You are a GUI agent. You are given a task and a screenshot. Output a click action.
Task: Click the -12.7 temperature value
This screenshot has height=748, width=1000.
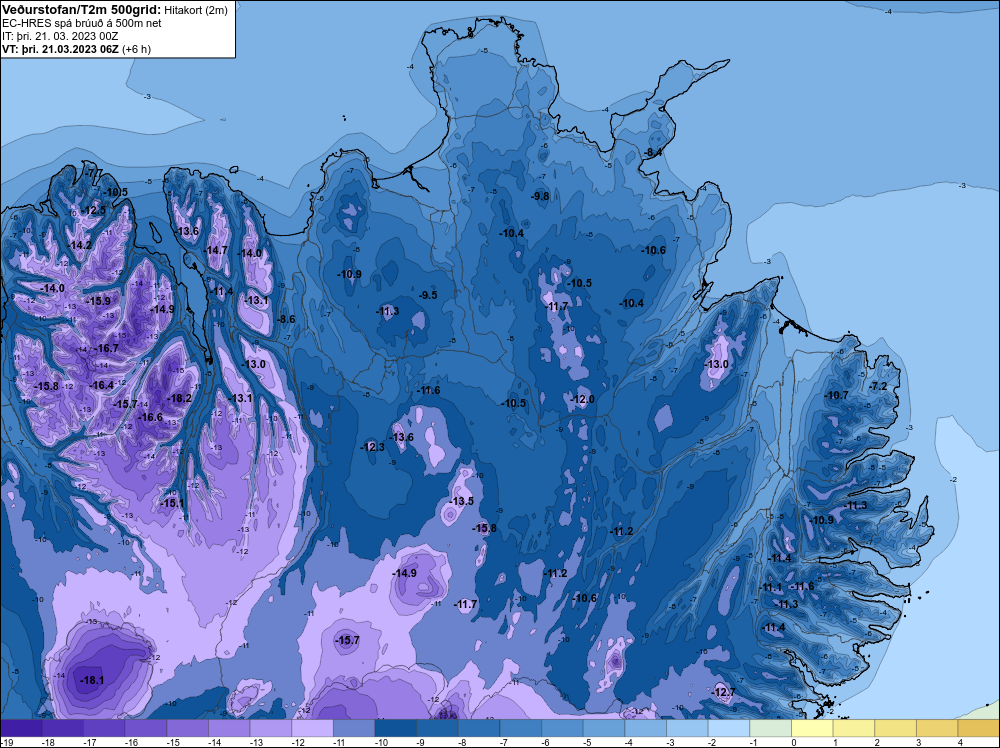point(723,692)
